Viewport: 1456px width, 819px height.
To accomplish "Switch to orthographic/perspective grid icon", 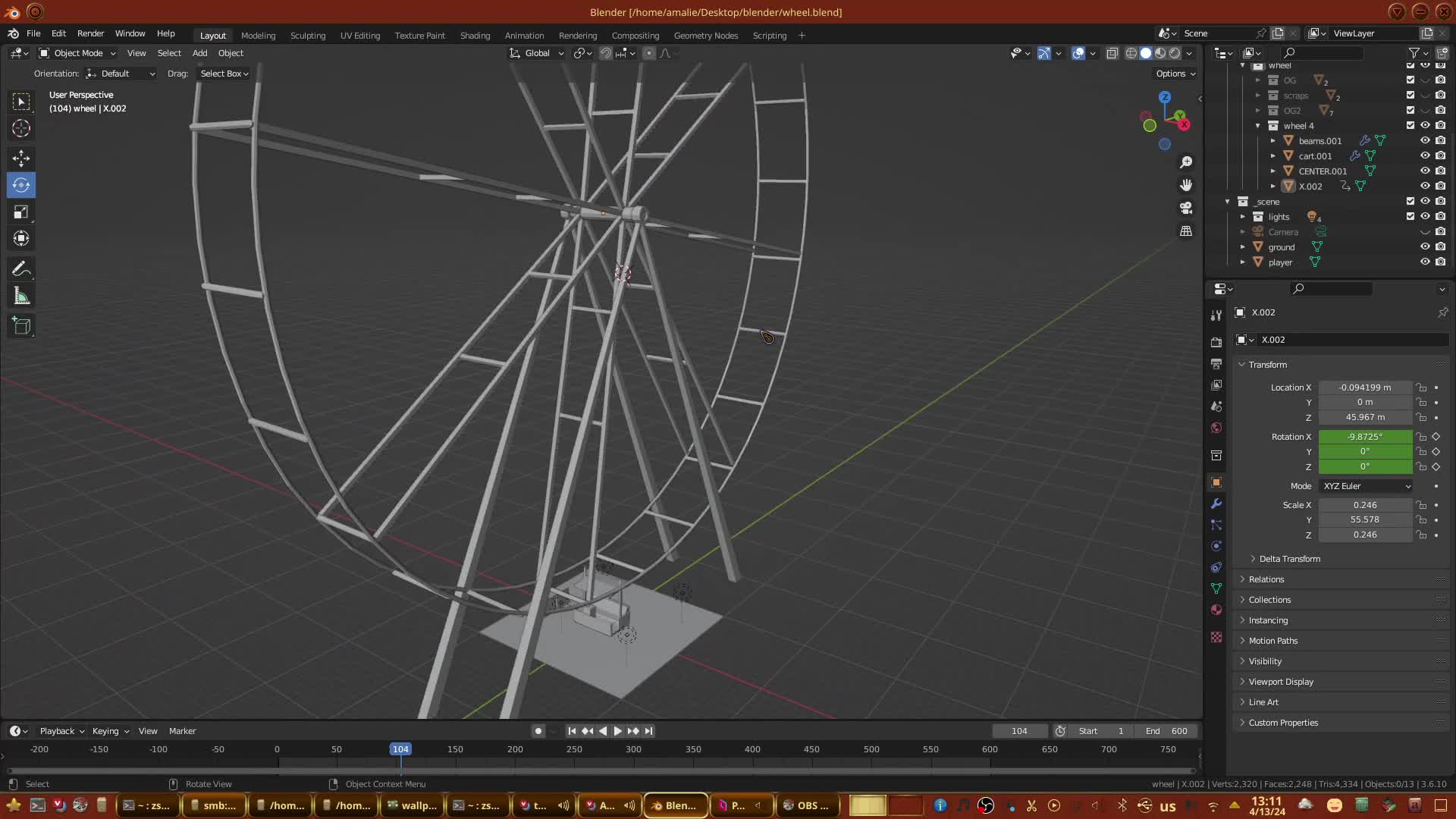I will (1186, 231).
